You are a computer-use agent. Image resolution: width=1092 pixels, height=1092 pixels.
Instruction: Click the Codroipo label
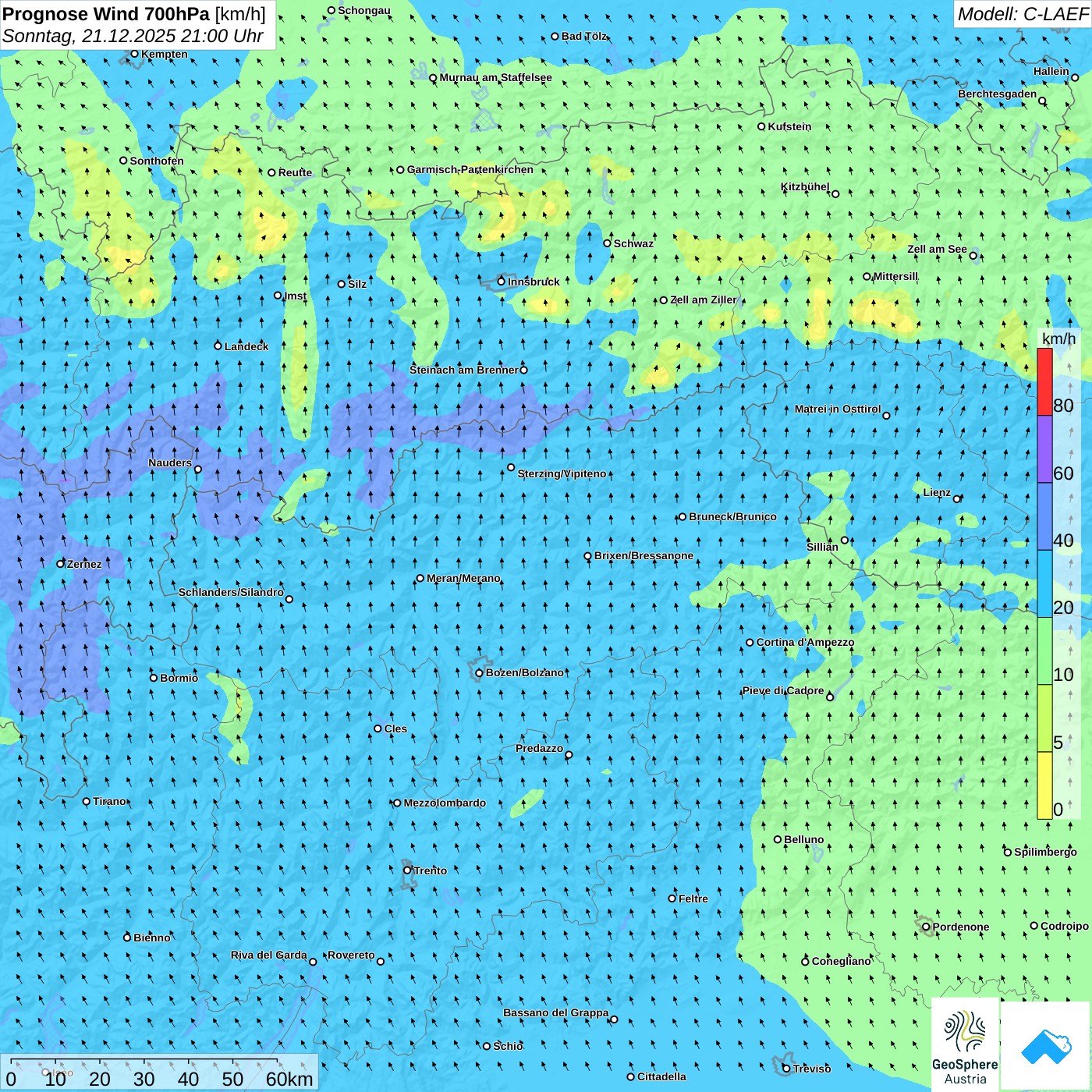click(1065, 926)
